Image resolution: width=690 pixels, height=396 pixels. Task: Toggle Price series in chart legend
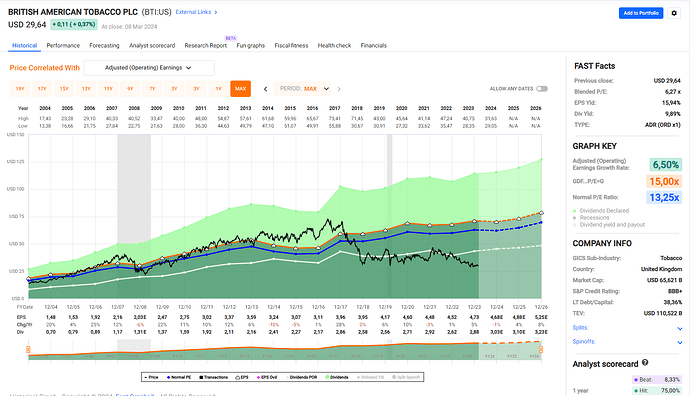click(x=151, y=377)
